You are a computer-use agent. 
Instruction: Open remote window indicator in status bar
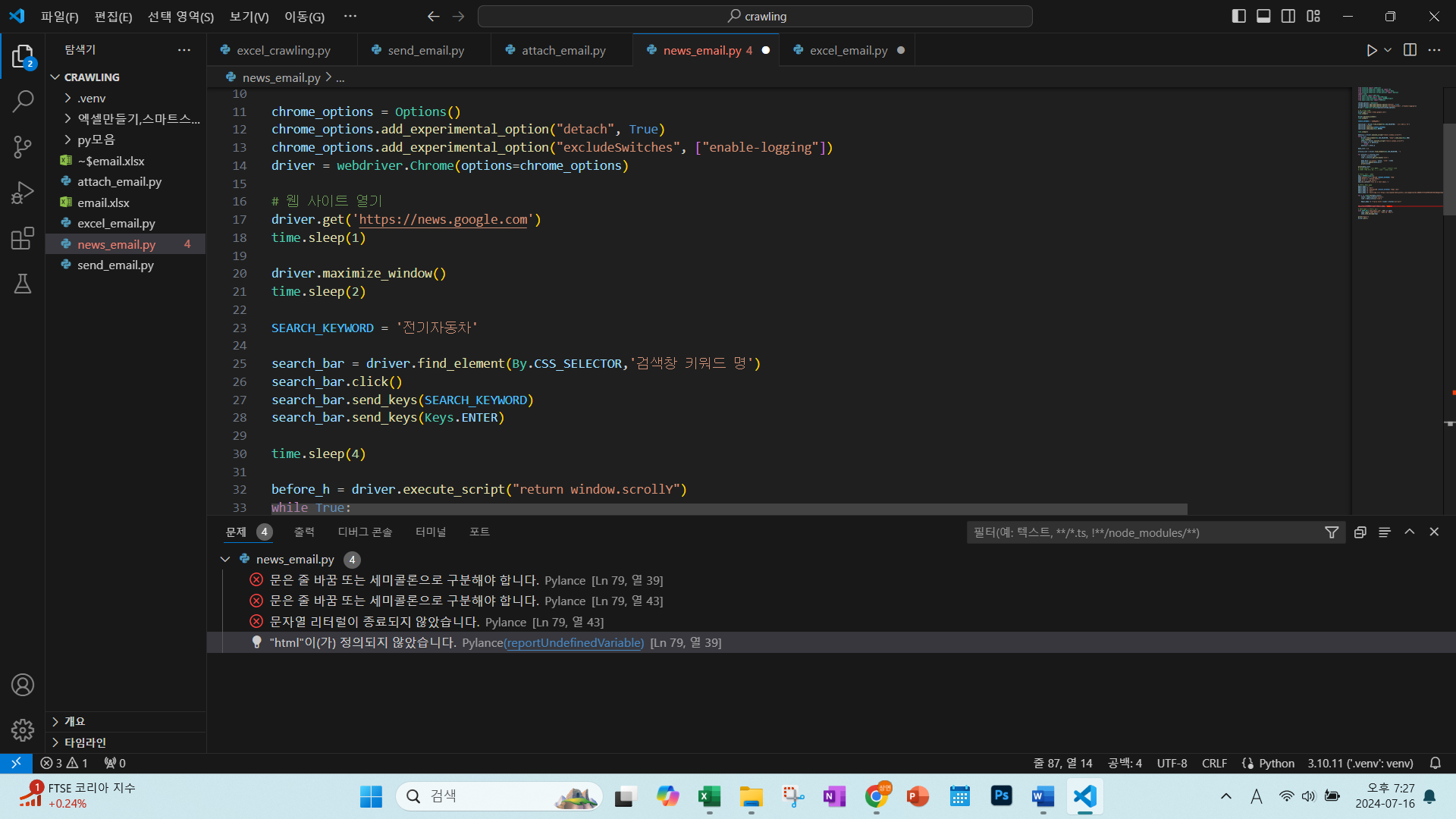coord(16,763)
